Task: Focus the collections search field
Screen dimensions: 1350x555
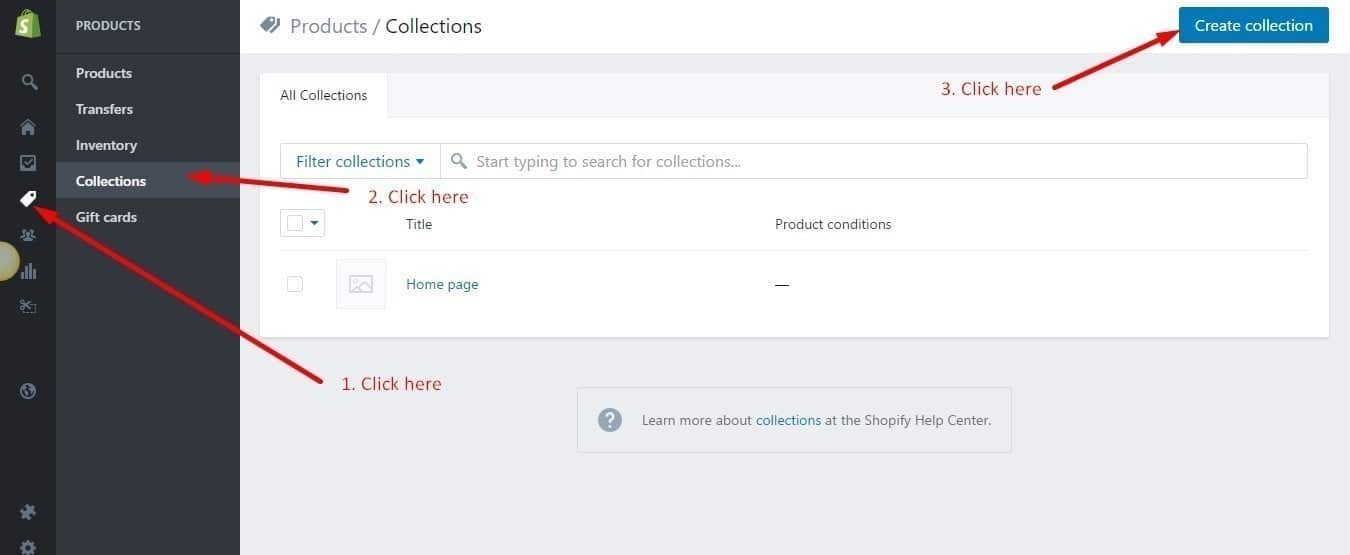Action: [x=874, y=161]
